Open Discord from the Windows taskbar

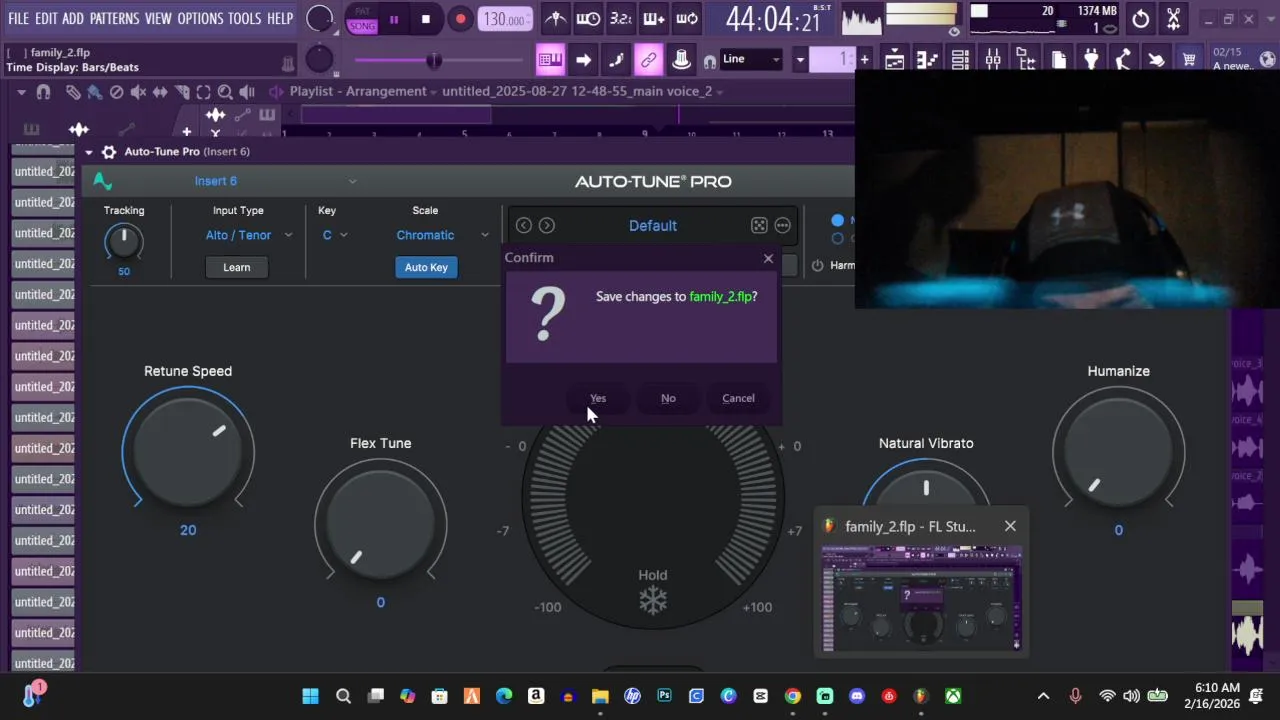[x=857, y=696]
